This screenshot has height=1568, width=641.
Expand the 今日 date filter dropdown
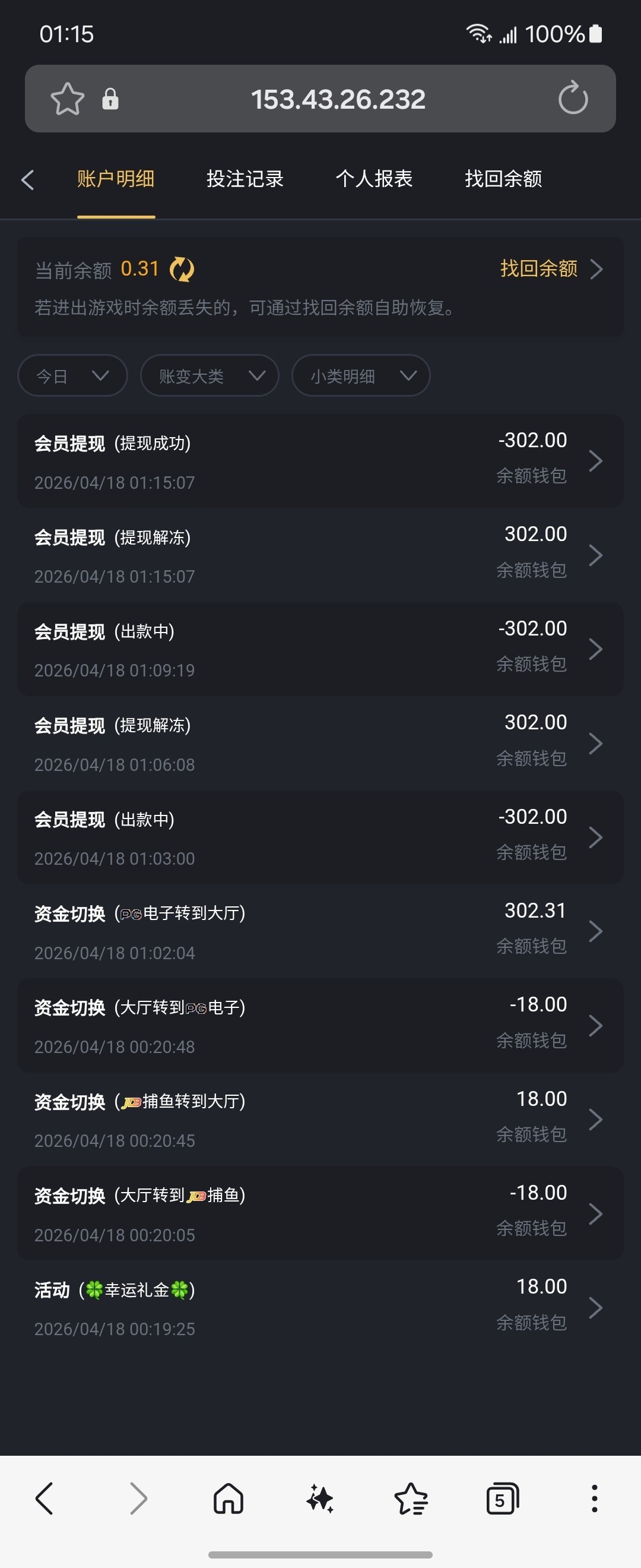tap(72, 375)
